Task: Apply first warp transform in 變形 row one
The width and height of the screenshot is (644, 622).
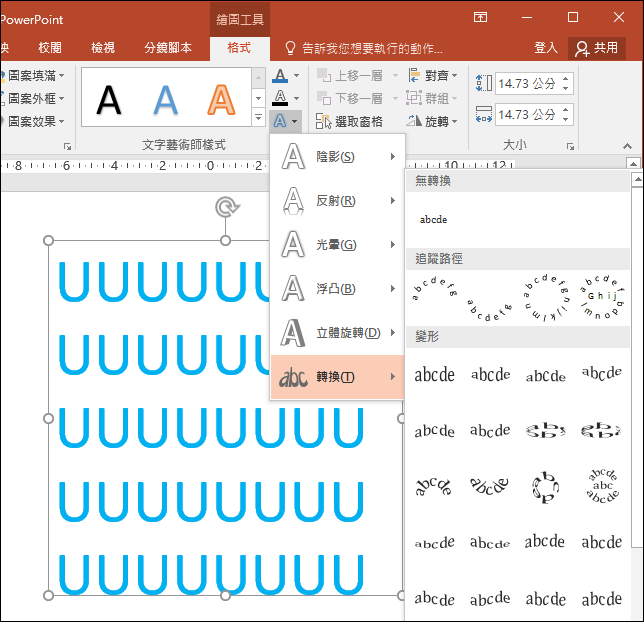Action: [x=435, y=374]
